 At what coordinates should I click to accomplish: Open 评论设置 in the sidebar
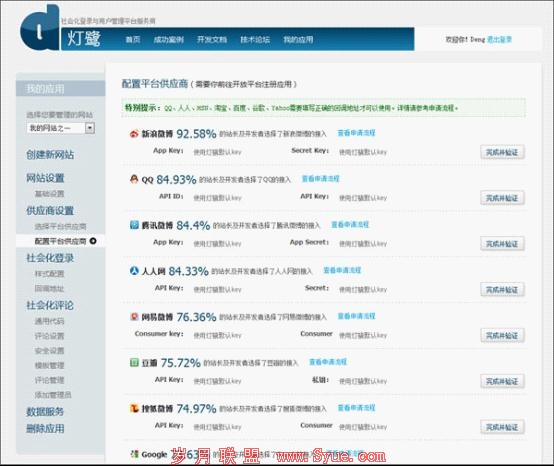pos(49,336)
